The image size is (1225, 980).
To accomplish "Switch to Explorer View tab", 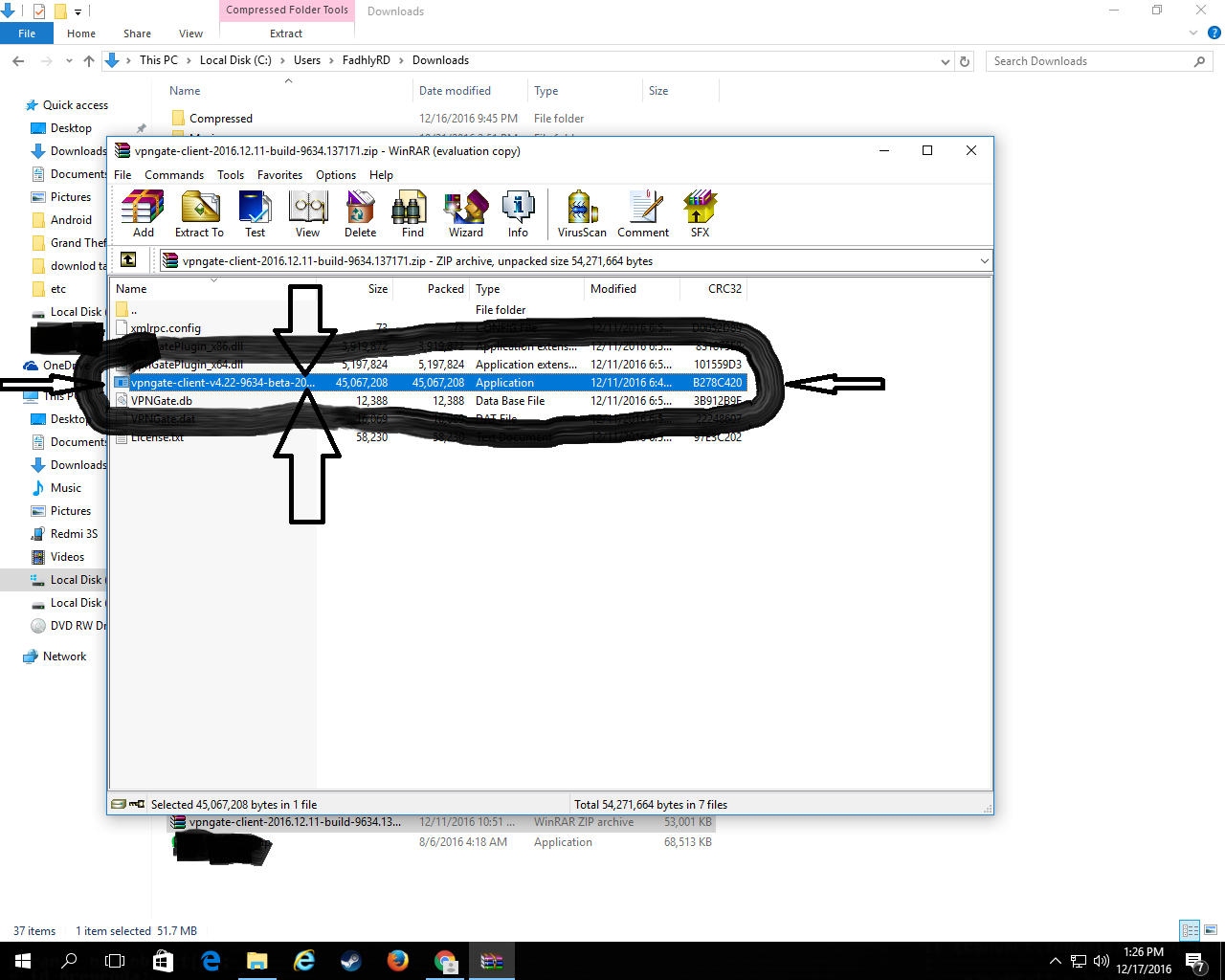I will pyautogui.click(x=190, y=33).
